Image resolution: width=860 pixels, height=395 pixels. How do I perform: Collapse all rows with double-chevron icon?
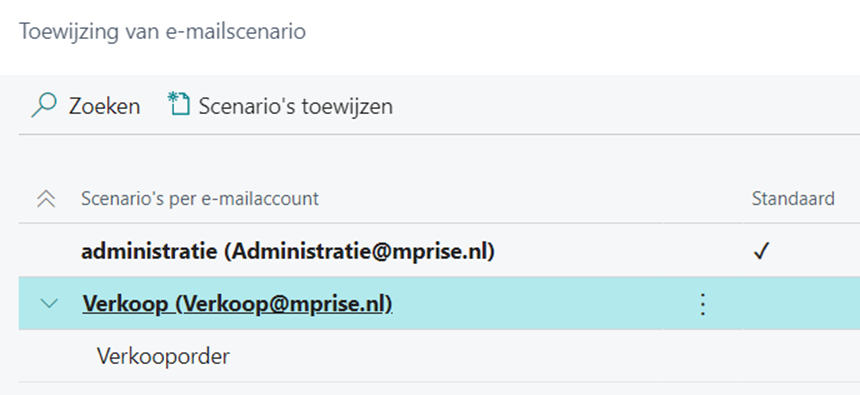coord(46,199)
